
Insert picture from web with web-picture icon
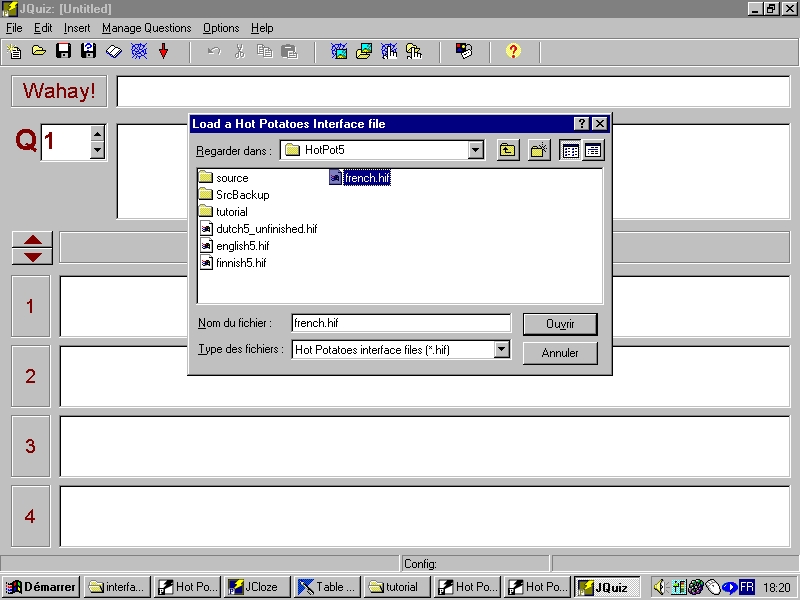click(339, 51)
